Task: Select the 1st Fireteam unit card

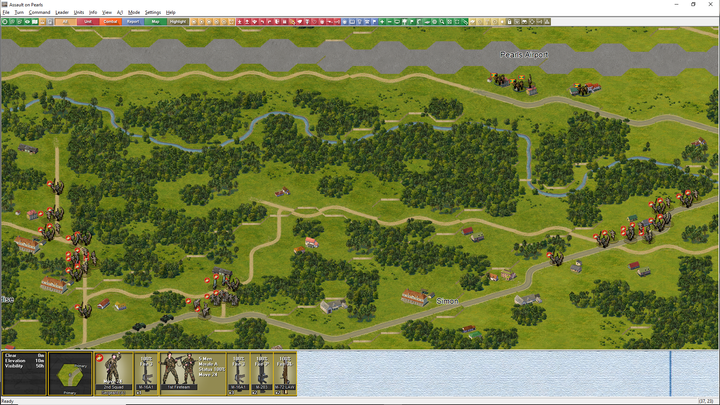Action: 192,373
